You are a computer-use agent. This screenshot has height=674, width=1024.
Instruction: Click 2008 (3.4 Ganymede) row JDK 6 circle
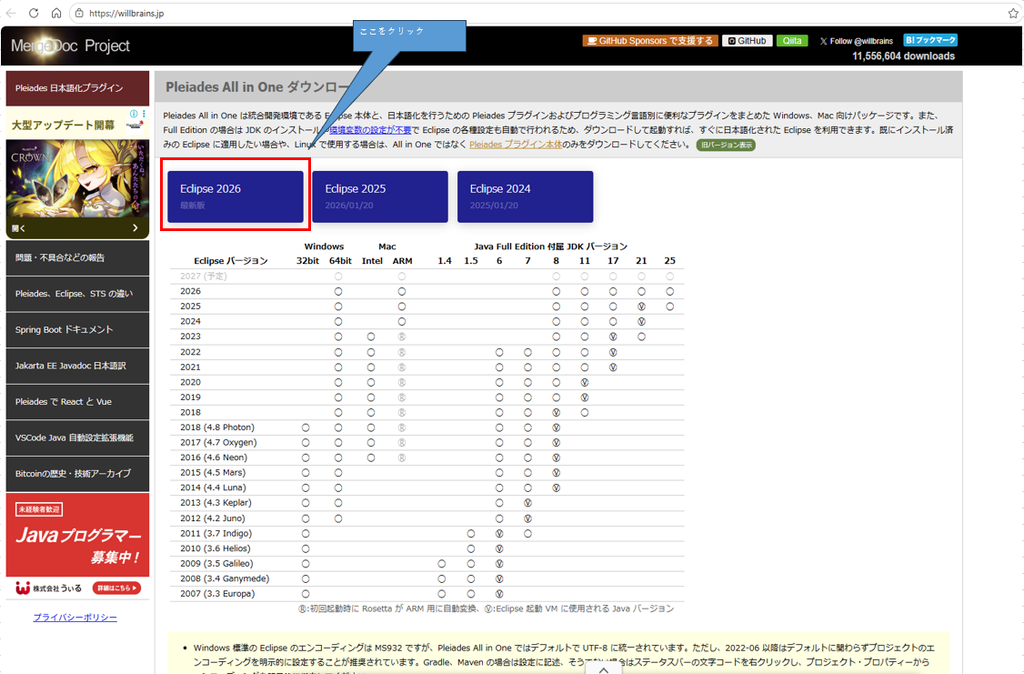coord(500,579)
